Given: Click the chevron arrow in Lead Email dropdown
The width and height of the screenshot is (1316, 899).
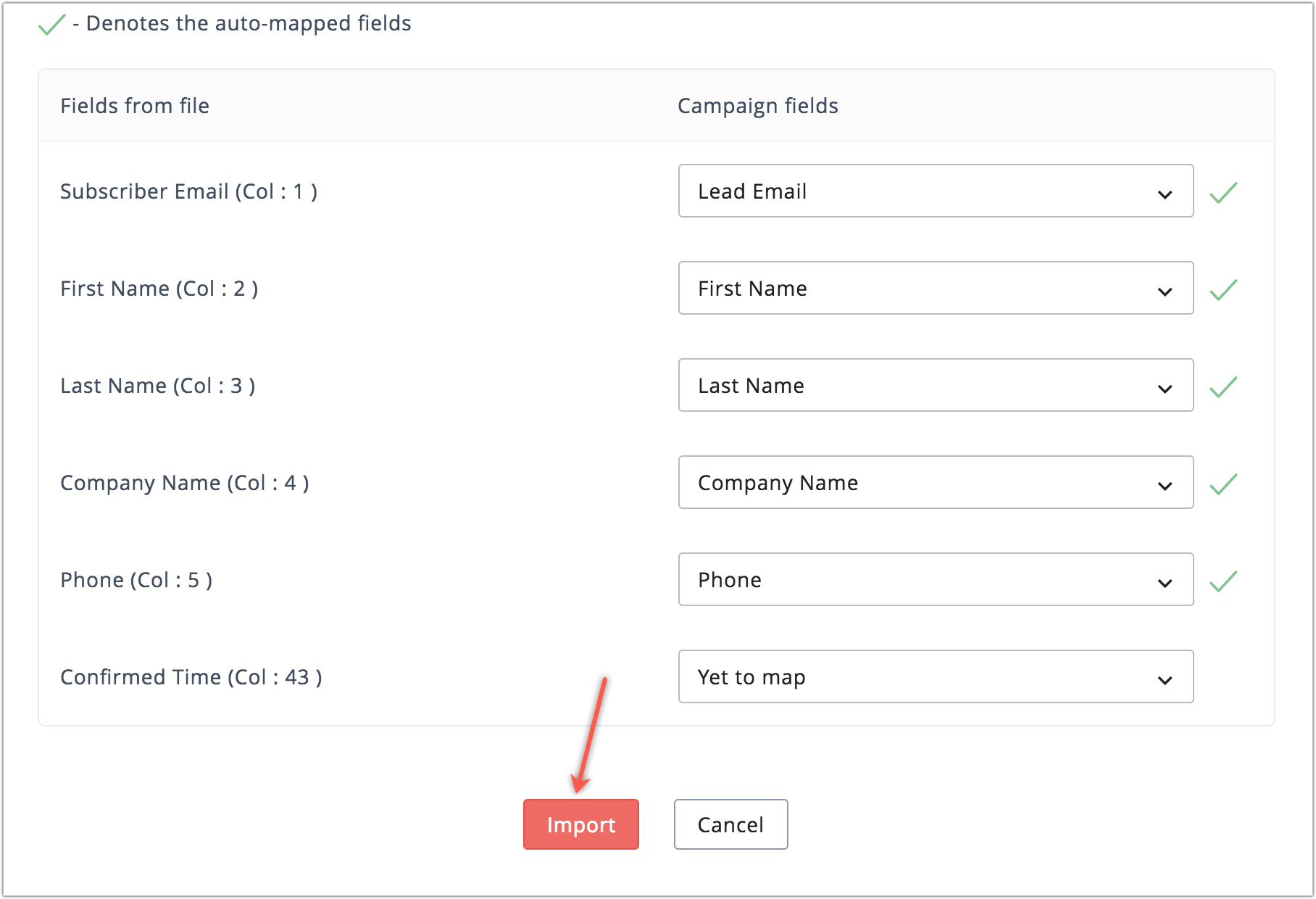Looking at the screenshot, I should (x=1165, y=194).
